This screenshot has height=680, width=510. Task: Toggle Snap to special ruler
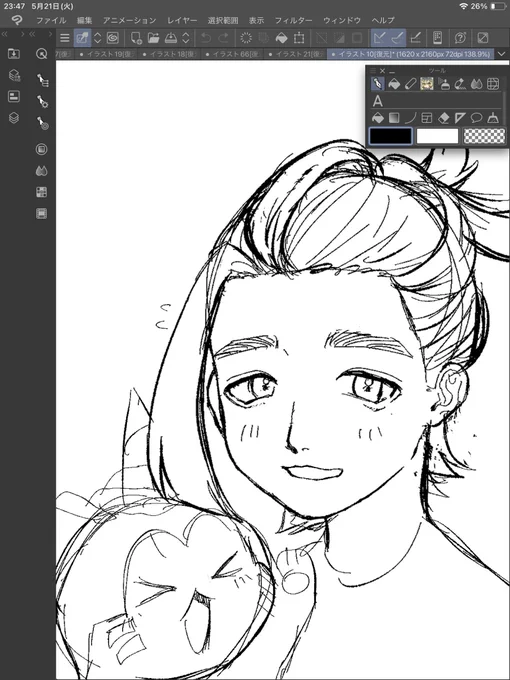coord(397,38)
